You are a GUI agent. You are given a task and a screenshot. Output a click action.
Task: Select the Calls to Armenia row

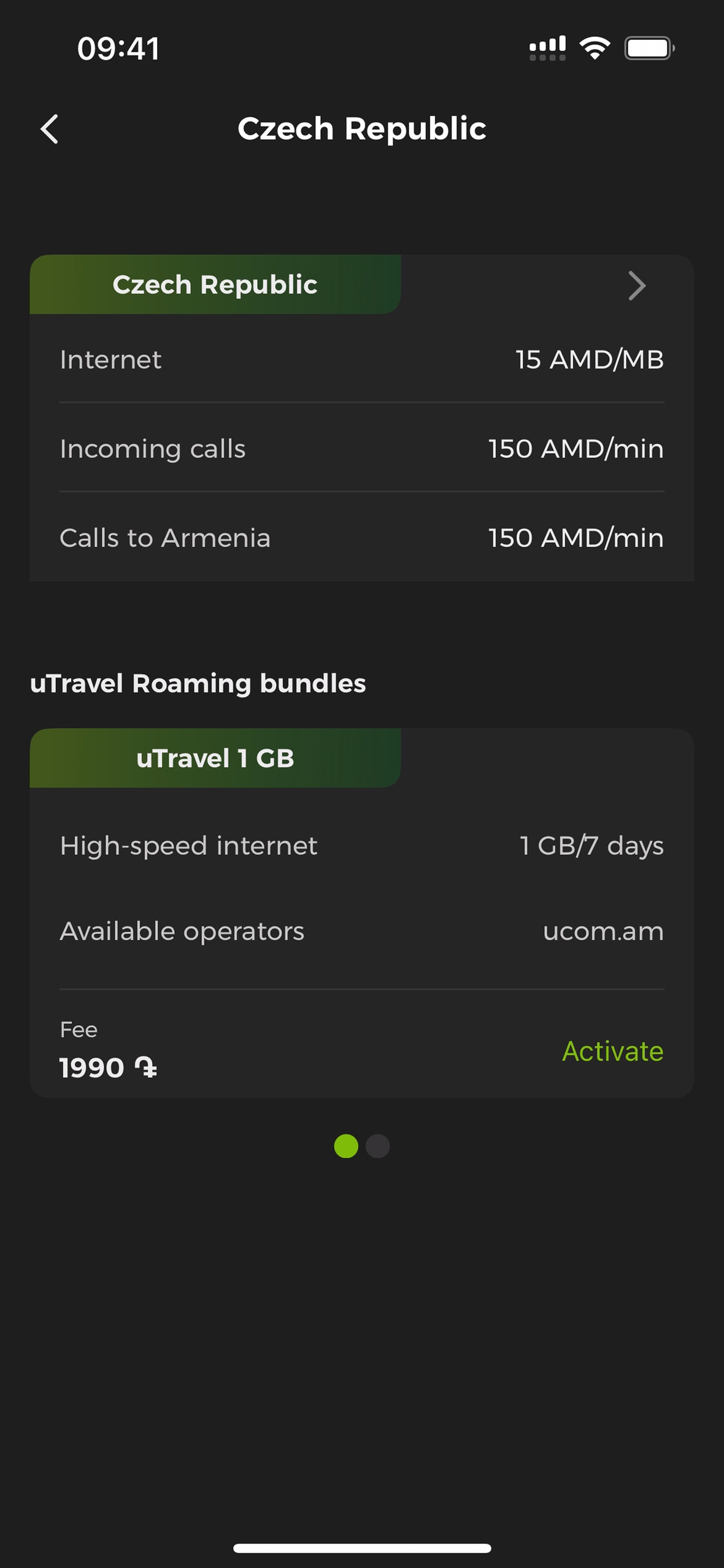pyautogui.click(x=361, y=538)
